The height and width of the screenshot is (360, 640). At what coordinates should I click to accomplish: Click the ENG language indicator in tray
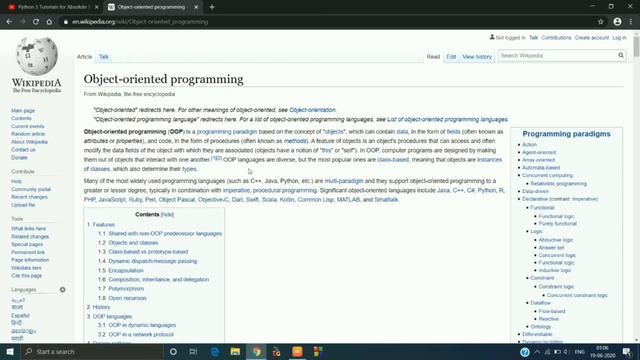click(579, 351)
